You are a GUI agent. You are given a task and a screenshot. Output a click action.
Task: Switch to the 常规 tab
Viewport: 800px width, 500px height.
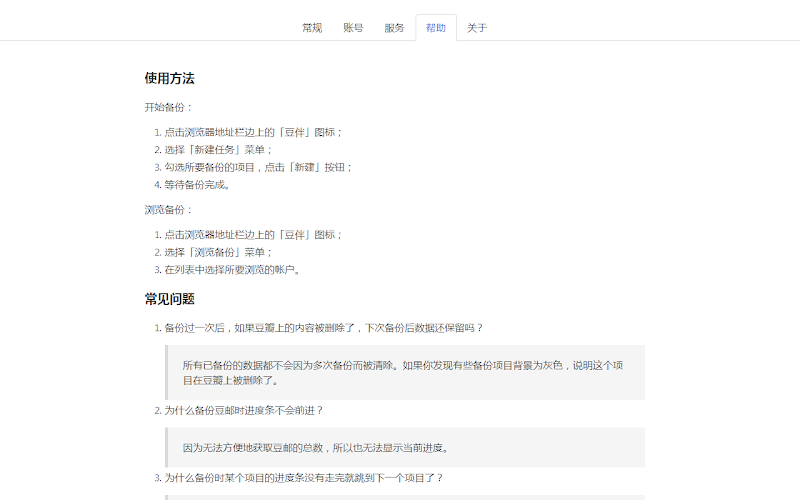[312, 28]
